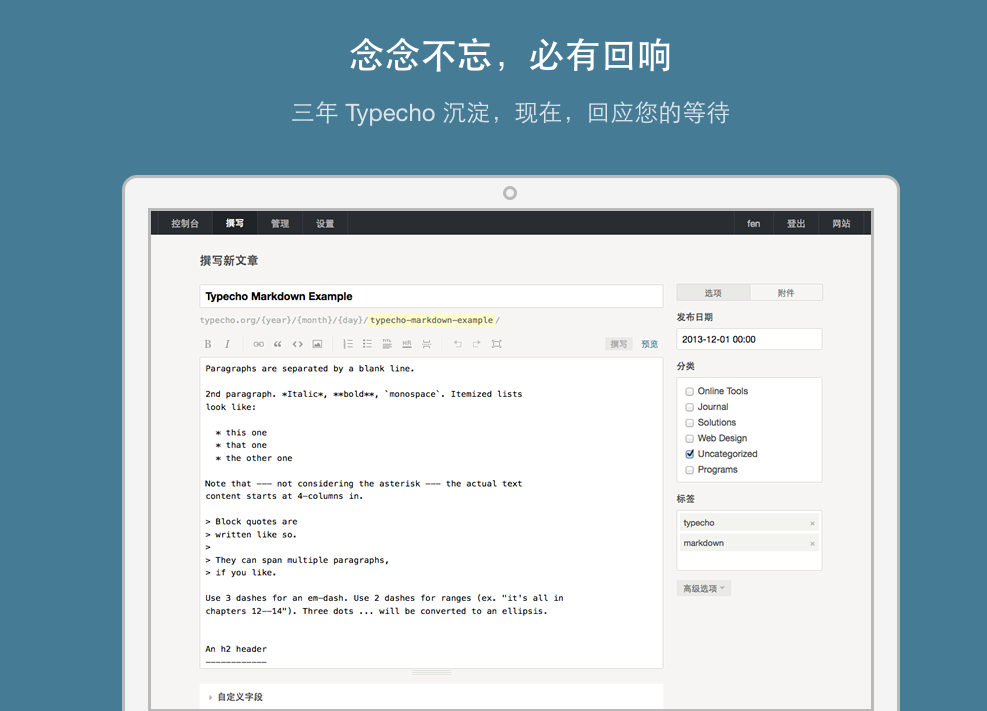The height and width of the screenshot is (711, 987).
Task: Click the markdown editor text area
Action: tap(431, 513)
